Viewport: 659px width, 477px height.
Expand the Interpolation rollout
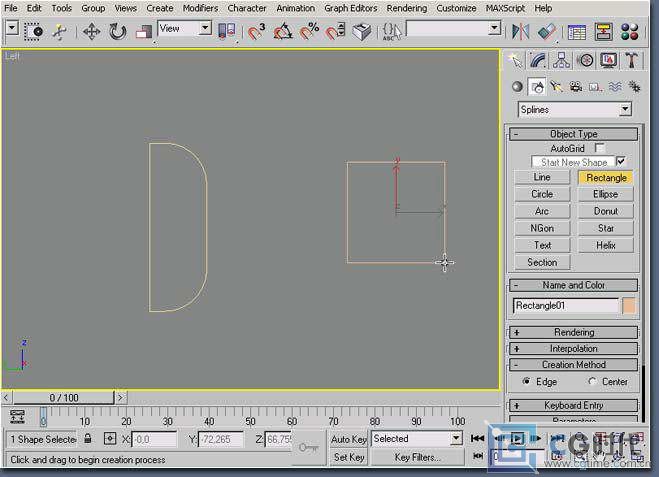(573, 349)
